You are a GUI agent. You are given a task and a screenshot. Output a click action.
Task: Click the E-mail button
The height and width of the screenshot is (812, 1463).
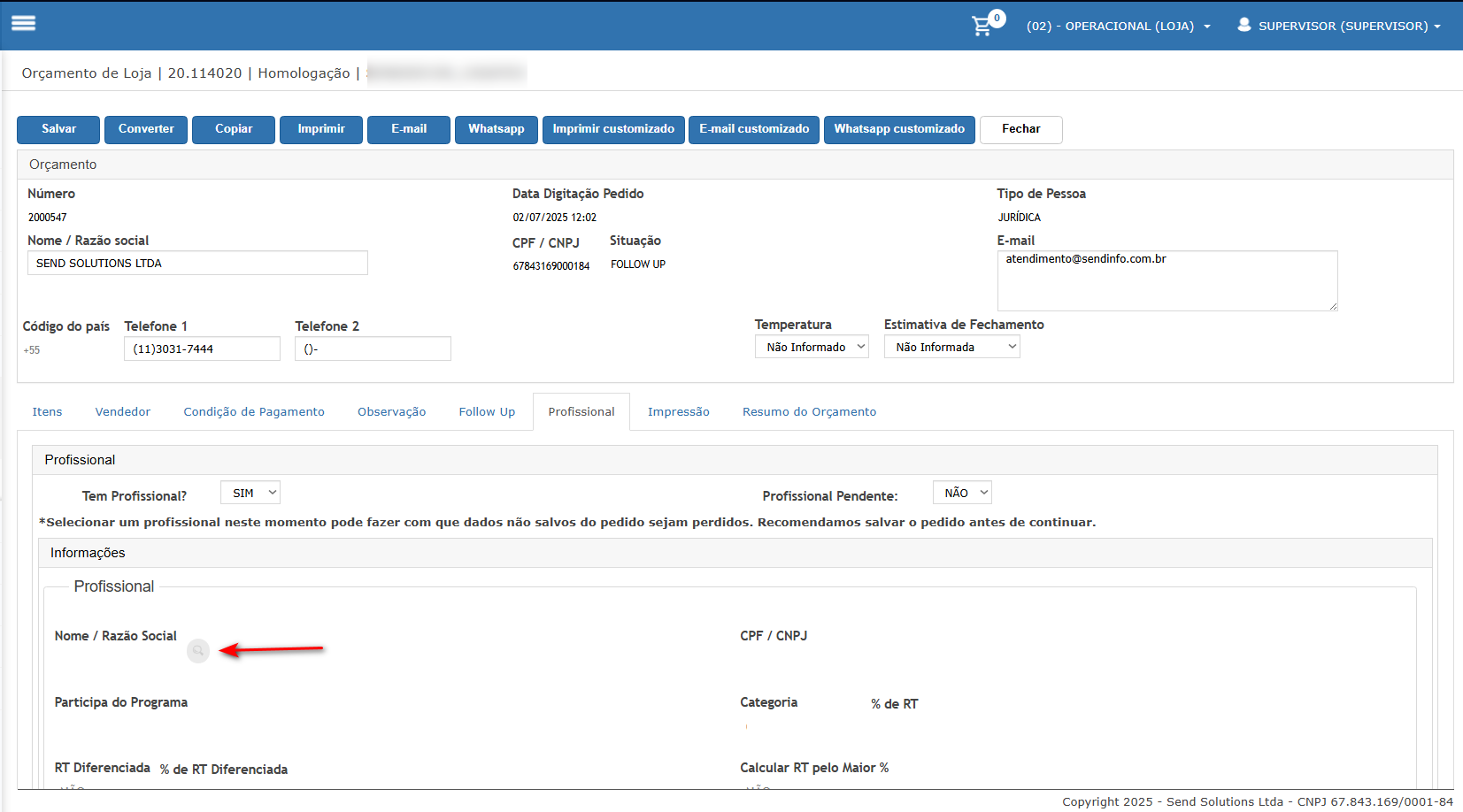409,129
